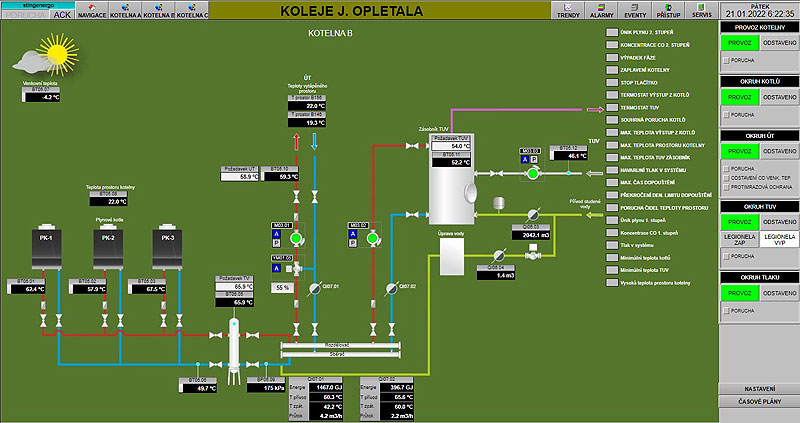This screenshot has width=800, height=423.
Task: Click ÚNIK PLYNU 2. STUPEŇ alarm indicator
Action: pos(612,32)
